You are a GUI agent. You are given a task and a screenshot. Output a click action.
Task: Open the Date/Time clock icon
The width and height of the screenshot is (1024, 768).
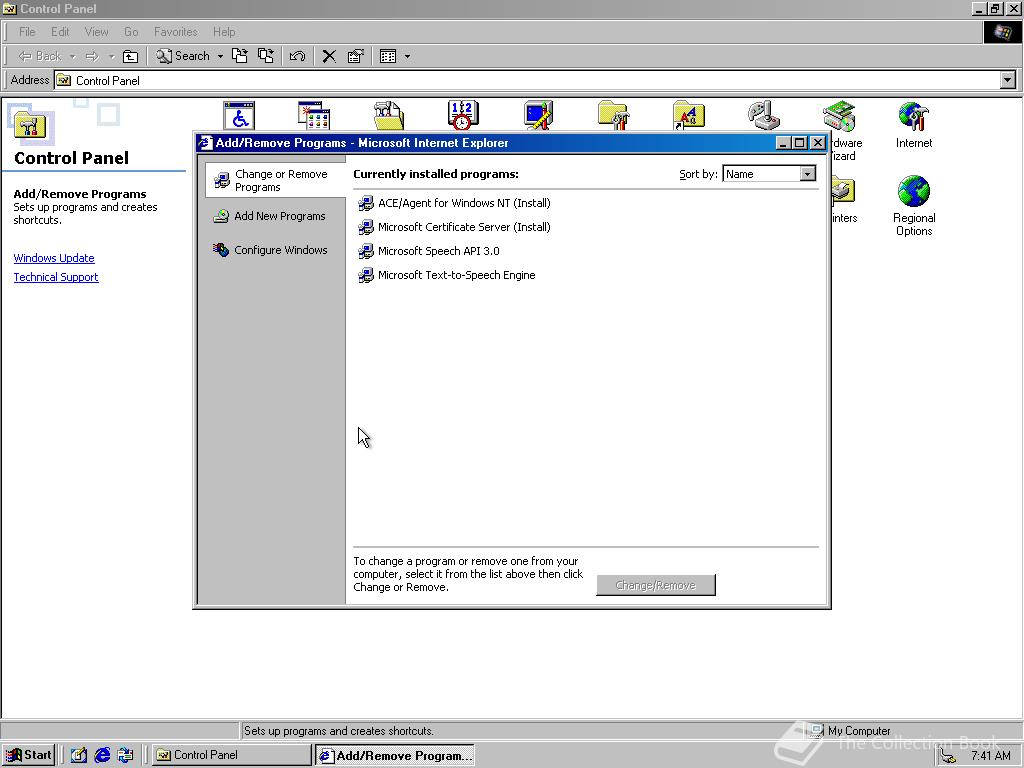[463, 116]
